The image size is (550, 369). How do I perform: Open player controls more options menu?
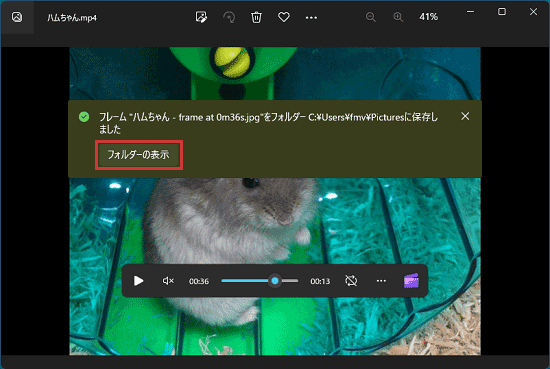[381, 281]
